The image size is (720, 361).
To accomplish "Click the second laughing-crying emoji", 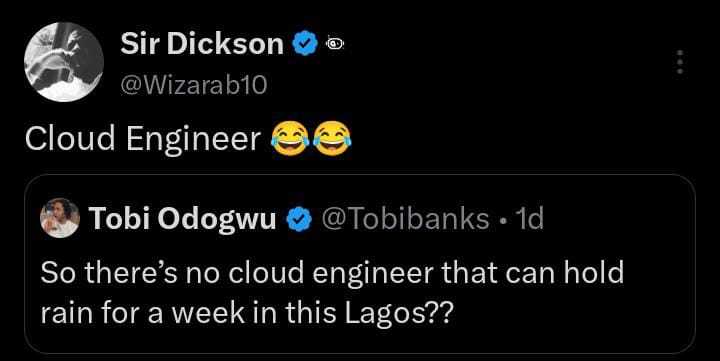I will point(332,138).
